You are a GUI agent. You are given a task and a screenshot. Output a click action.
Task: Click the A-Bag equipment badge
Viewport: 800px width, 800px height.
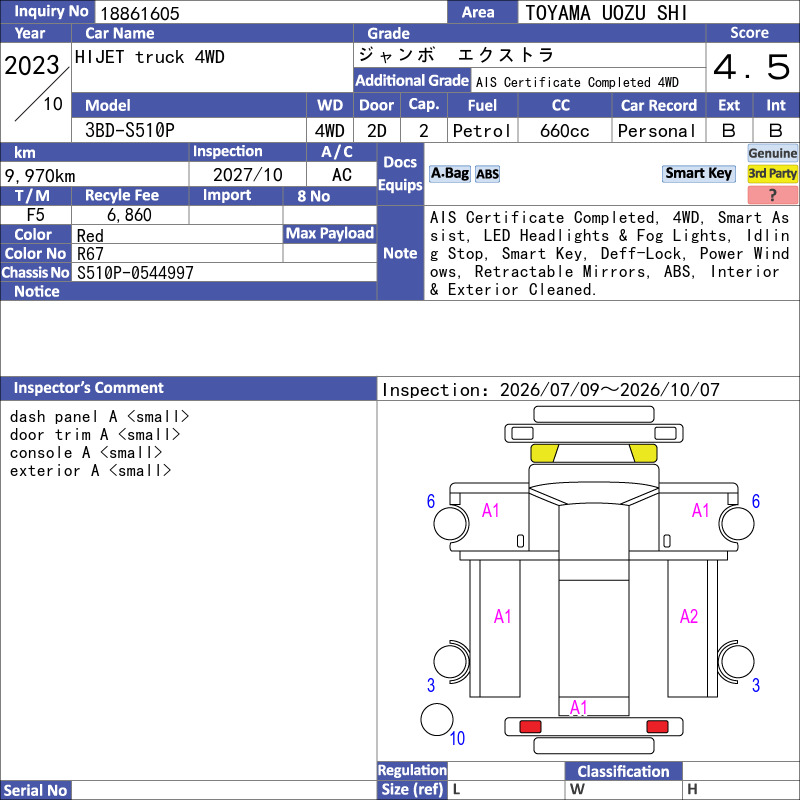pyautogui.click(x=449, y=173)
